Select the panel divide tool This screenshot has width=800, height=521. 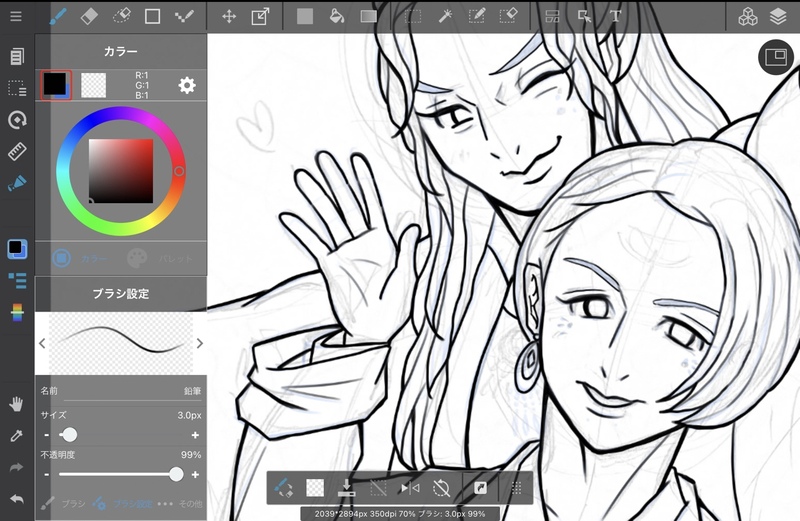click(553, 16)
